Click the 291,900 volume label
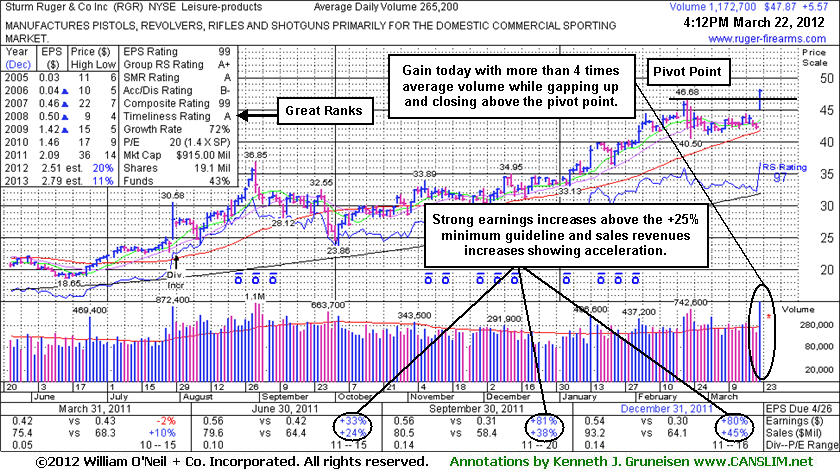The image size is (840, 472). pos(504,319)
